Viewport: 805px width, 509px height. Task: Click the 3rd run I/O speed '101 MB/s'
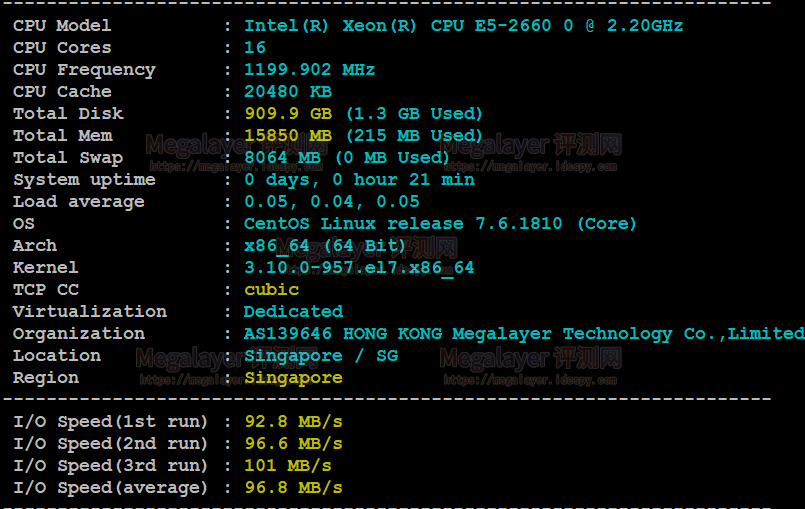[288, 466]
